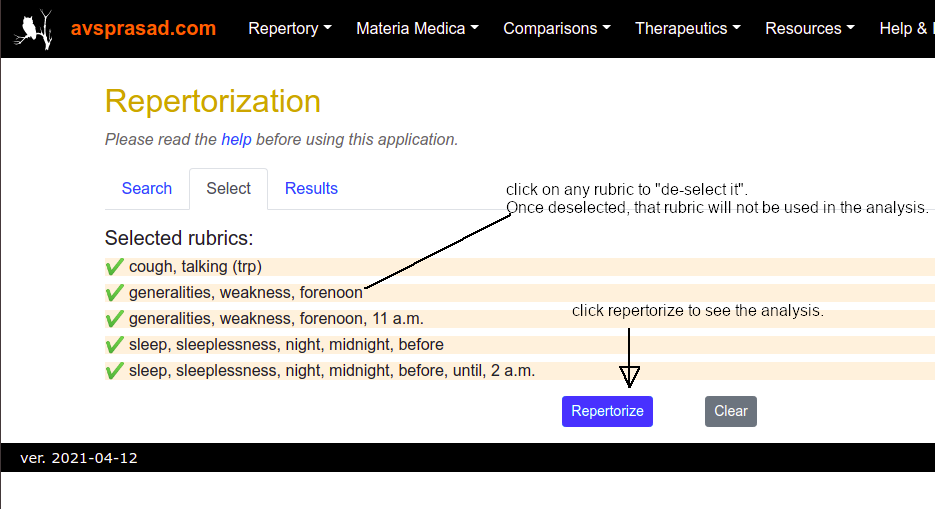Expand the Therapeutics menu
Viewport: 935px width, 509px height.
point(688,29)
